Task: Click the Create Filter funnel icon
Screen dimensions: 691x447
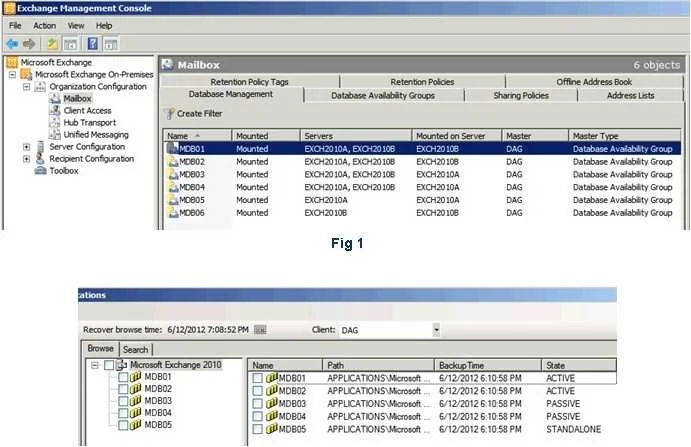Action: [x=169, y=114]
